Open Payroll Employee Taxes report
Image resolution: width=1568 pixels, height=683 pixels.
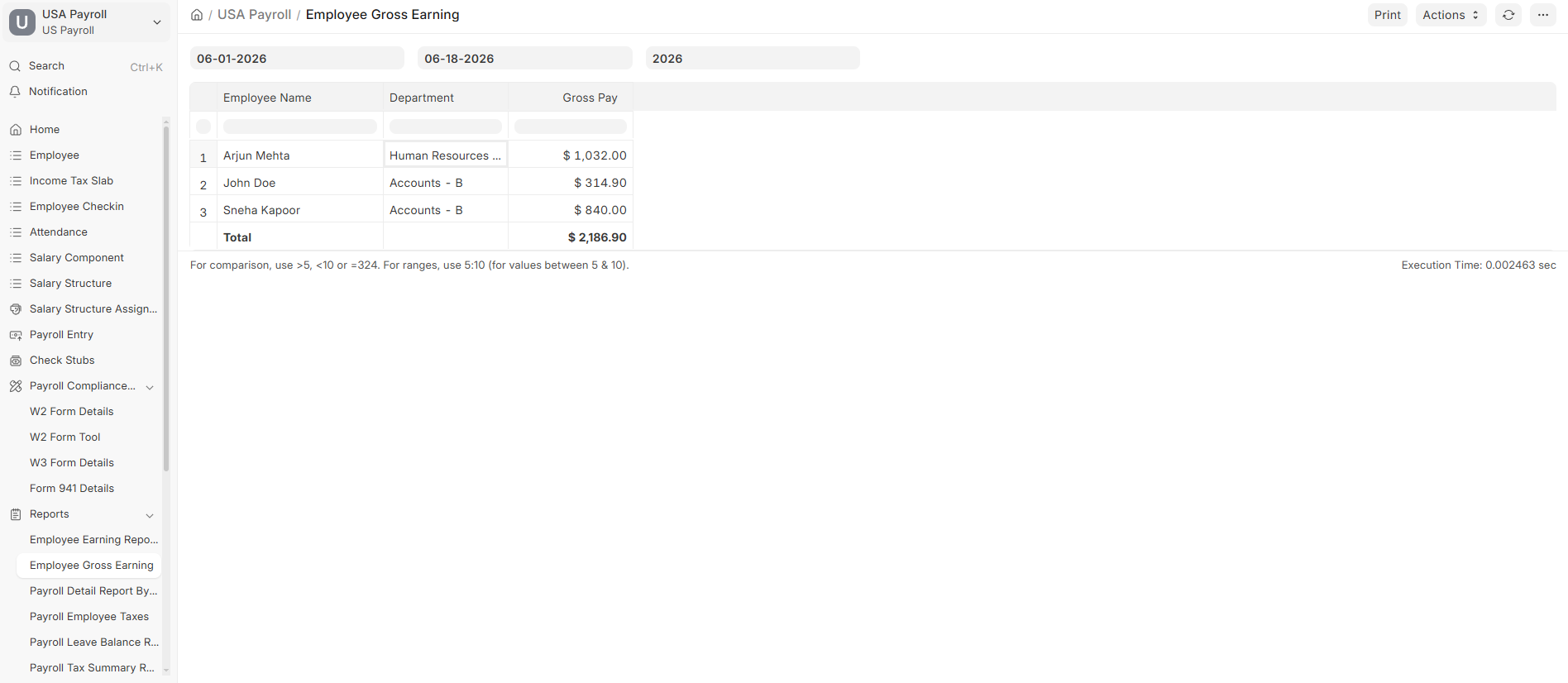(89, 617)
